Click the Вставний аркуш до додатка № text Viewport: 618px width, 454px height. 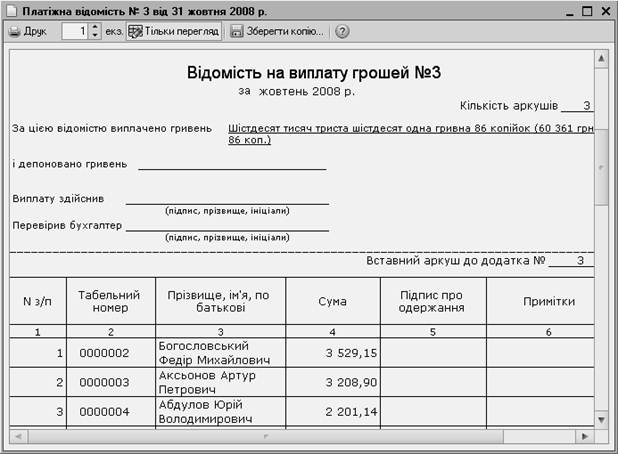click(456, 260)
